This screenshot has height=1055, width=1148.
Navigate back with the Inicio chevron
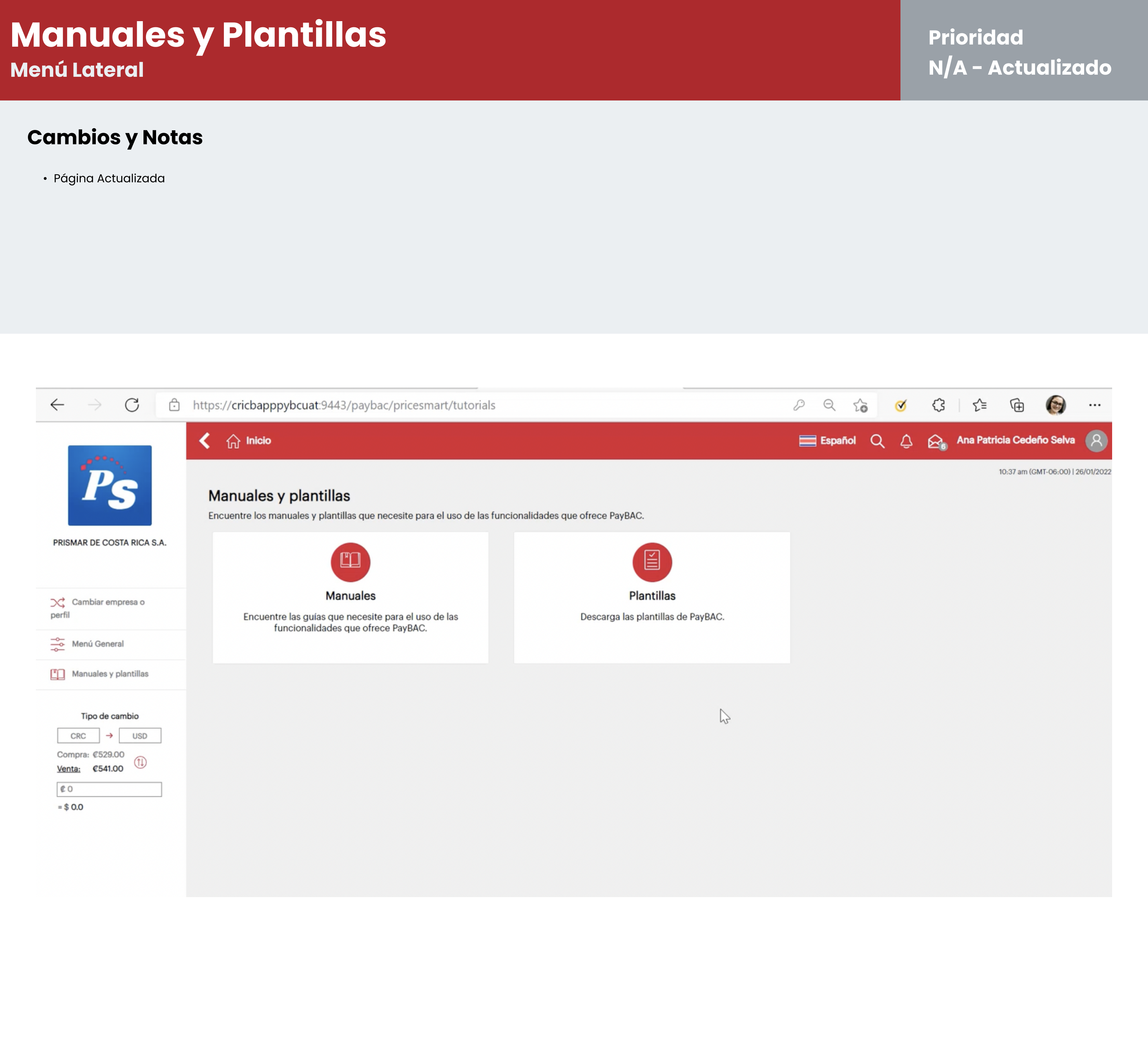pyautogui.click(x=204, y=441)
